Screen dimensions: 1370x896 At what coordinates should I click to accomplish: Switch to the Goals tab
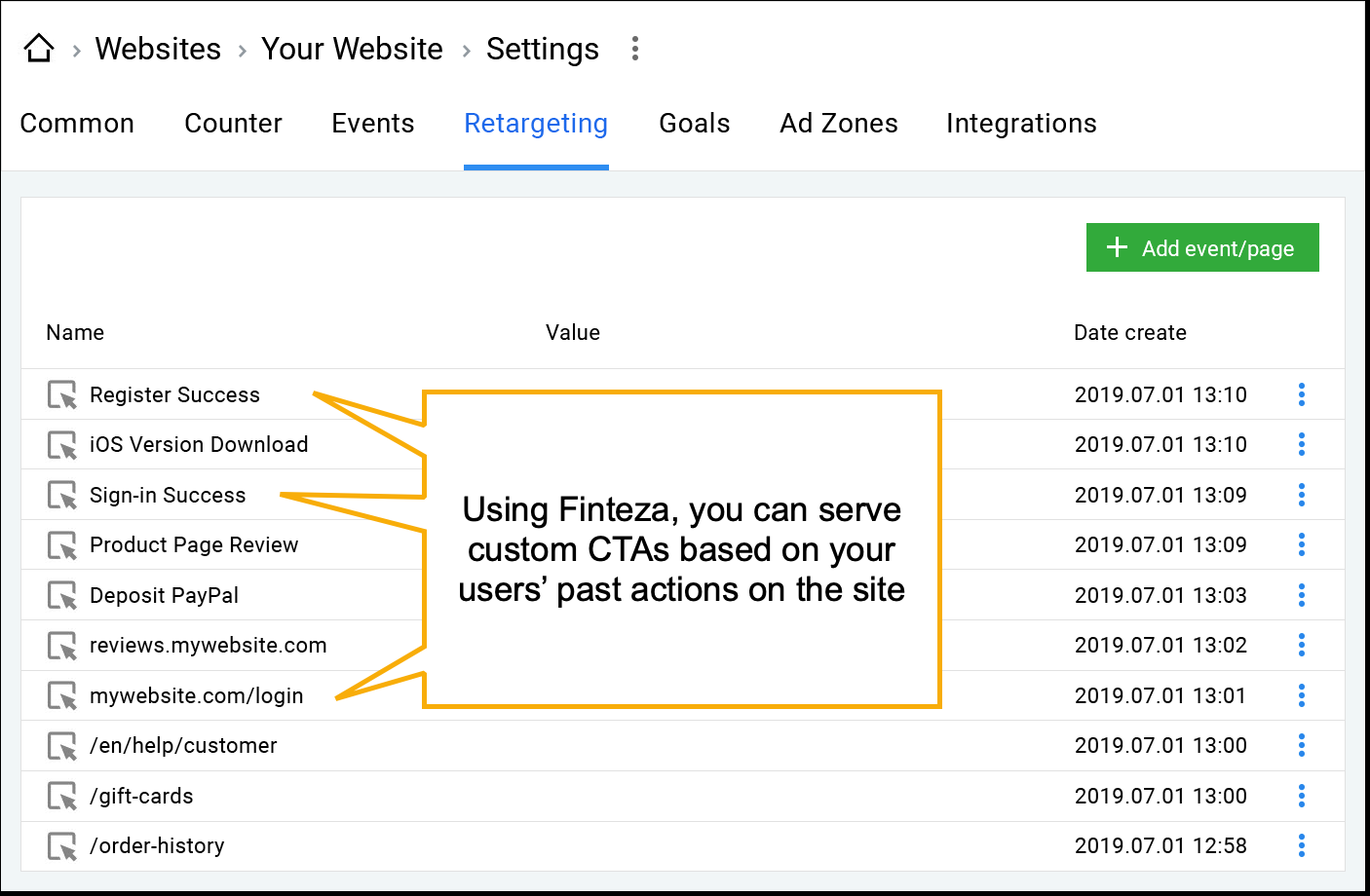point(694,124)
